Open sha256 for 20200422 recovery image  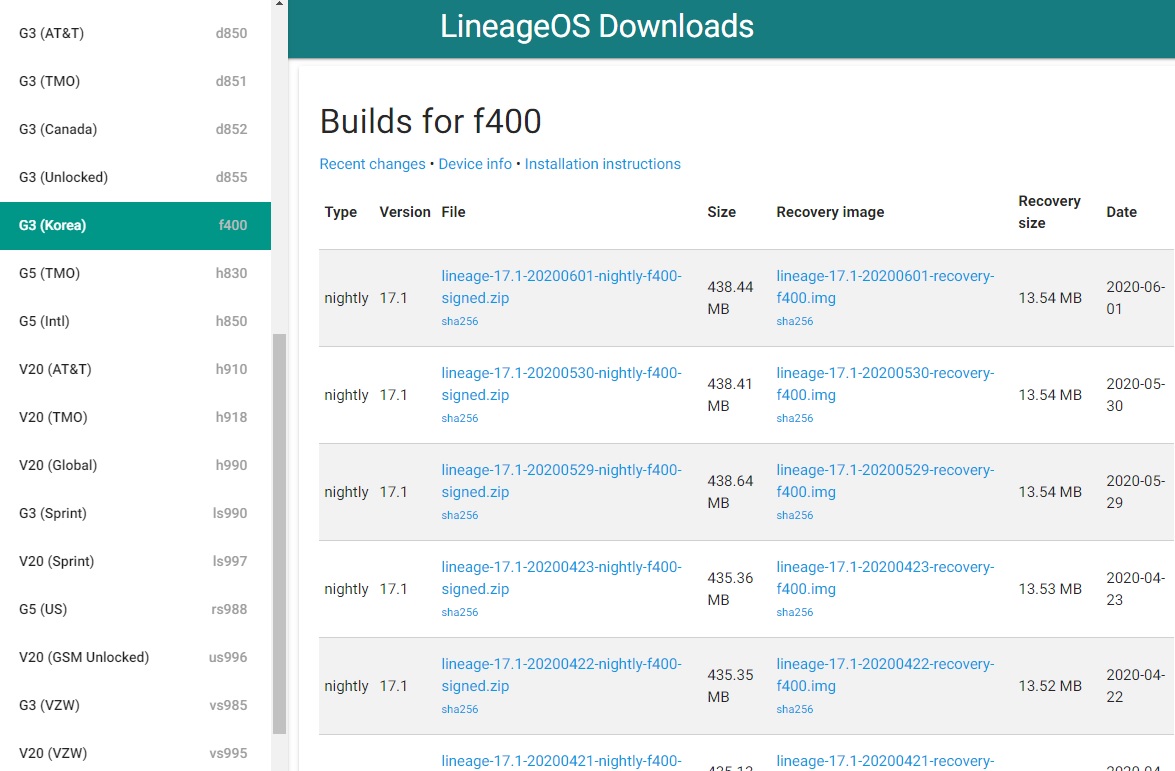coord(794,709)
